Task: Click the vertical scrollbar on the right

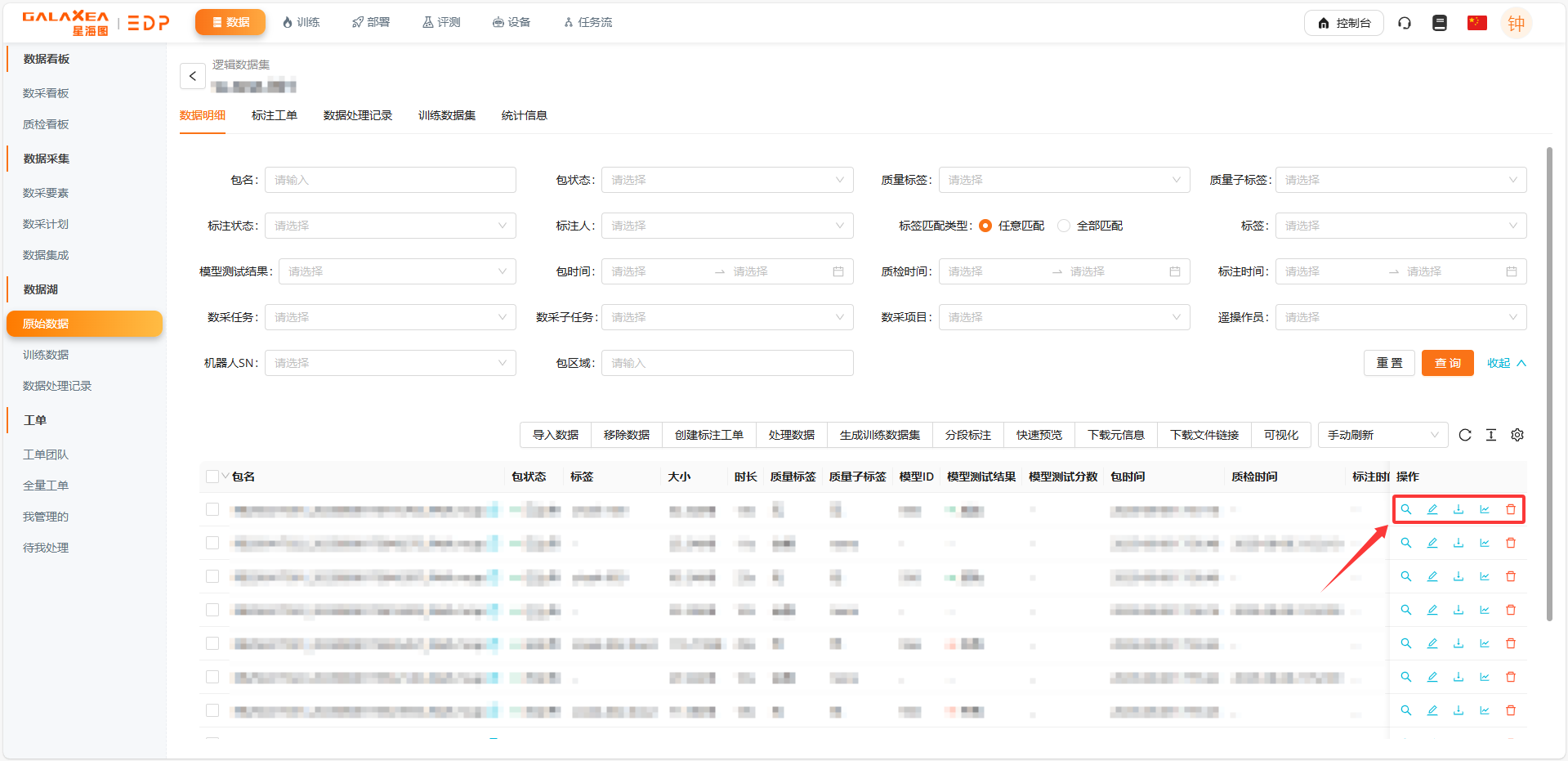Action: (1548, 384)
